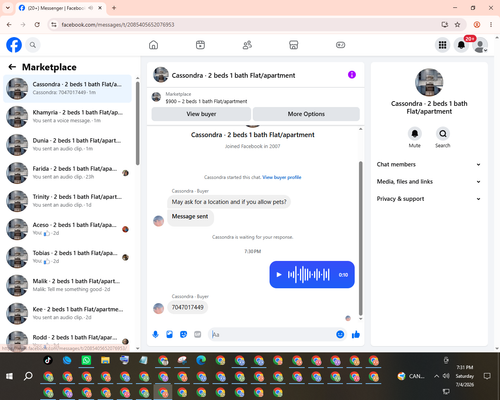
Task: Show hidden system tray icons
Action: click(x=436, y=376)
